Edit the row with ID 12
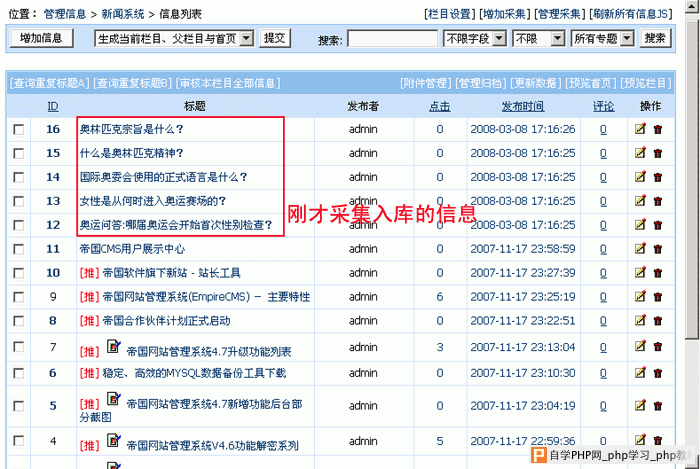 pyautogui.click(x=640, y=224)
